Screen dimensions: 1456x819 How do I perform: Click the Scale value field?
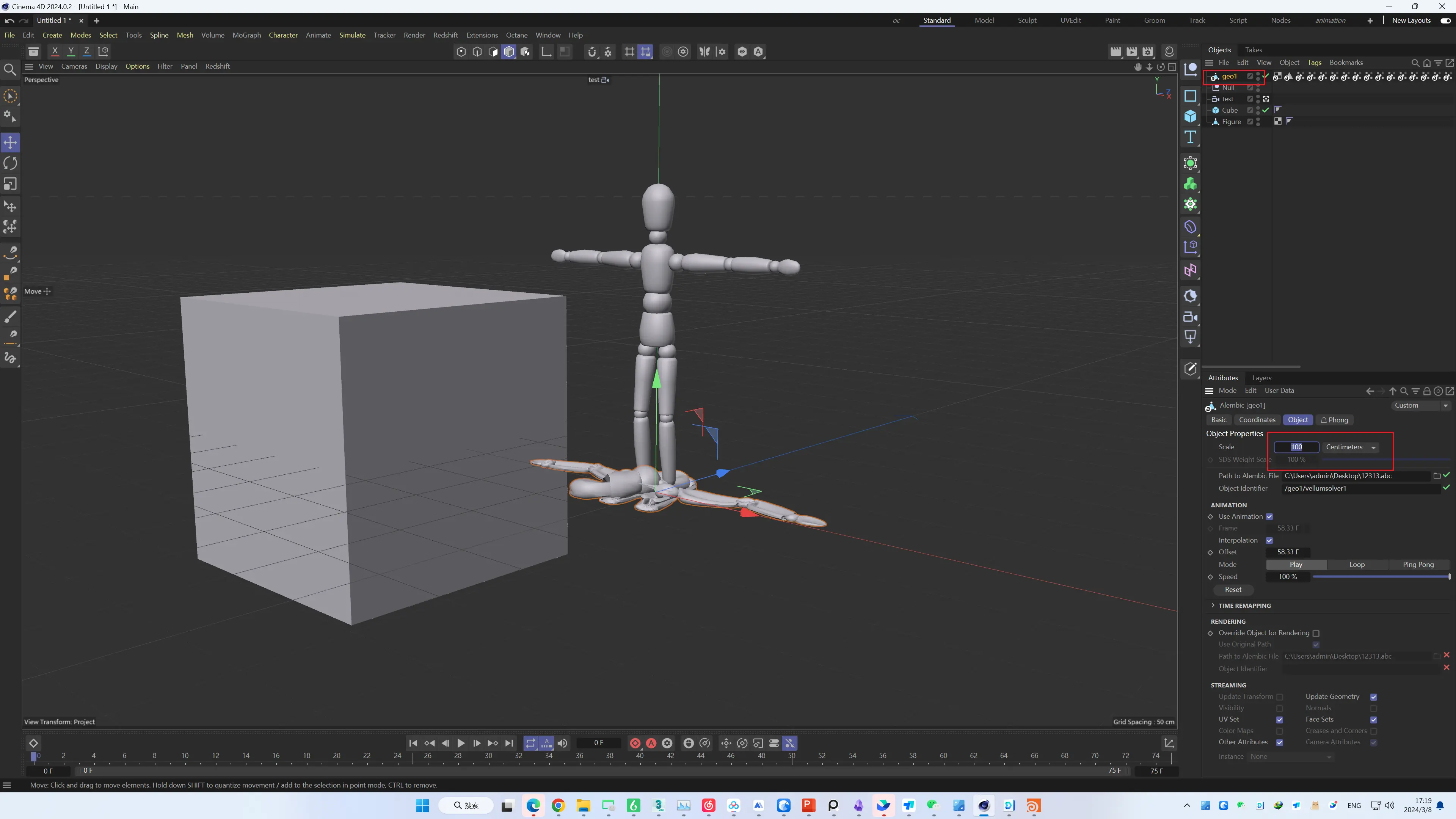click(x=1296, y=447)
